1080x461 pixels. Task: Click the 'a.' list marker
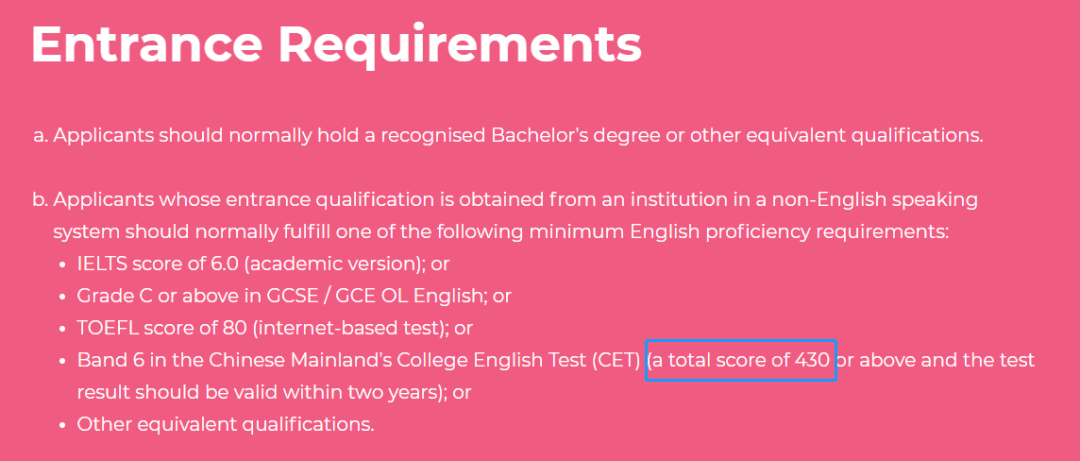click(x=41, y=136)
